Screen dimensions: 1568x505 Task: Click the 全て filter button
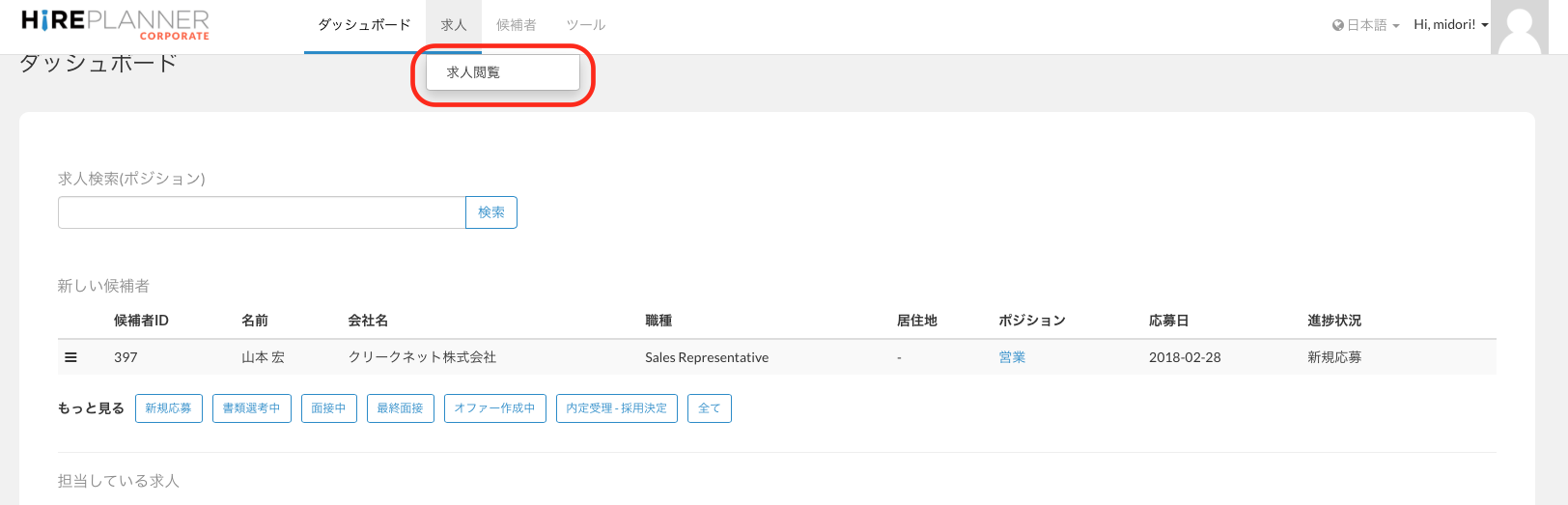(x=709, y=408)
